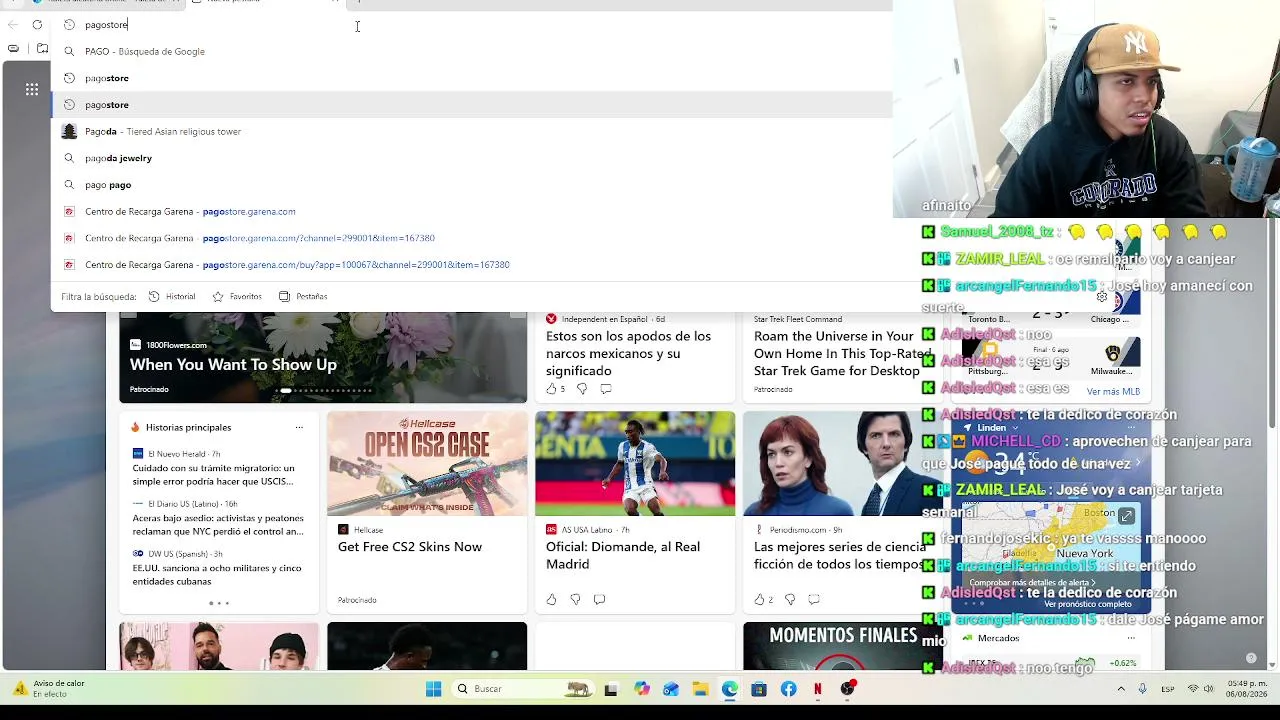Click the Open CS2 Case thumbnail image
Screen dimensions: 1280x720
pyautogui.click(x=427, y=464)
